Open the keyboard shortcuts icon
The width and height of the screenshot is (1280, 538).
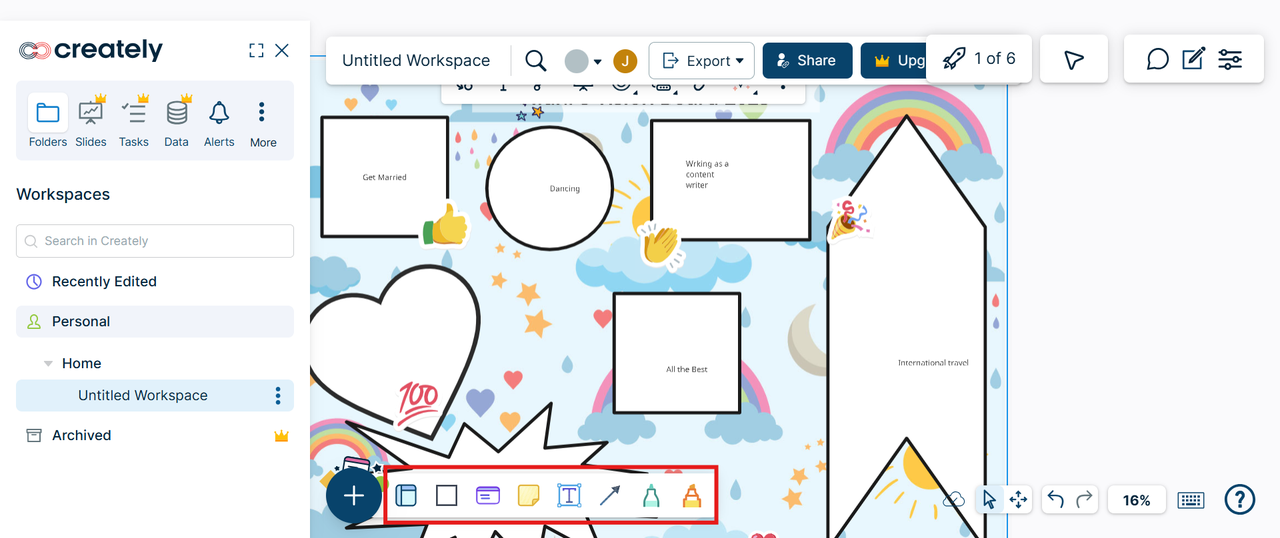tap(1191, 500)
